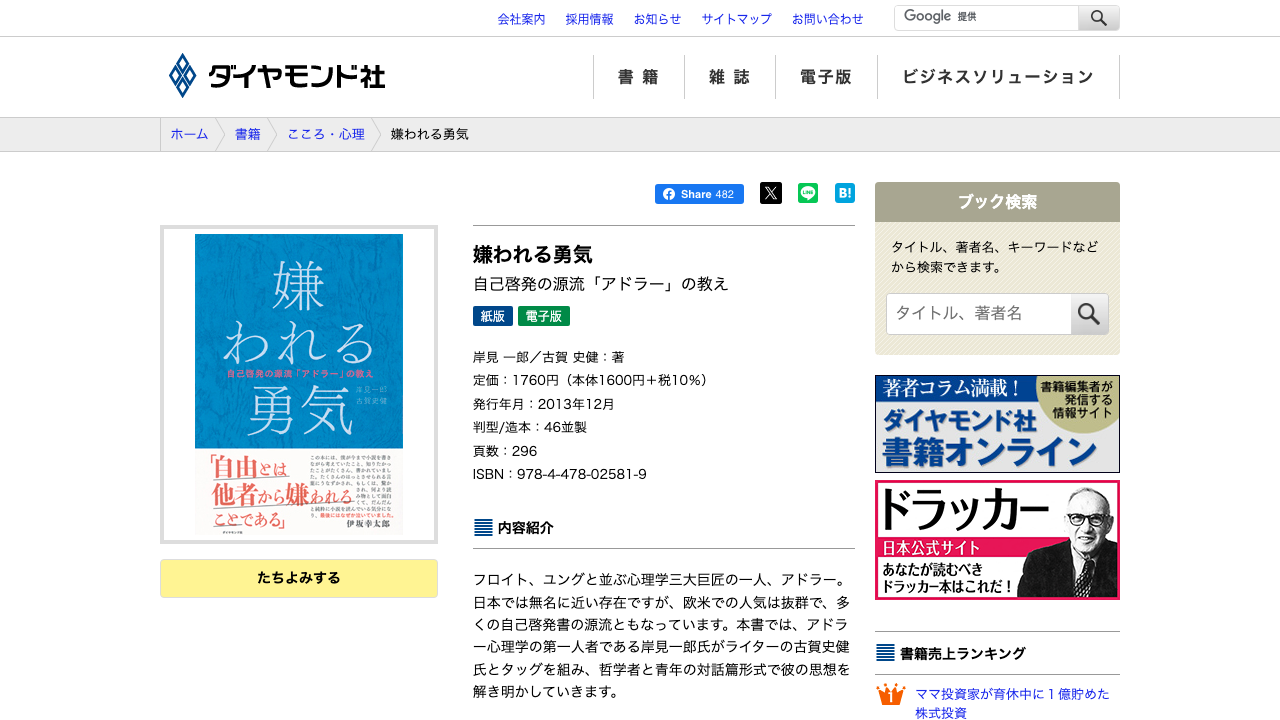Click the たちよみする button

[x=299, y=578]
